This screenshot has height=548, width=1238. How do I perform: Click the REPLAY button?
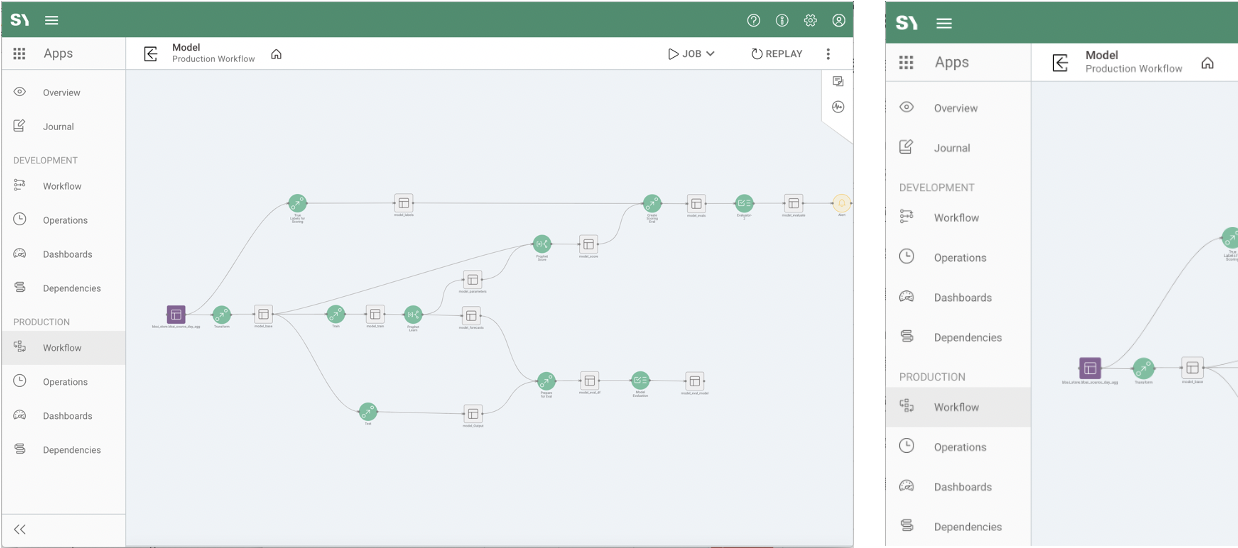point(777,54)
